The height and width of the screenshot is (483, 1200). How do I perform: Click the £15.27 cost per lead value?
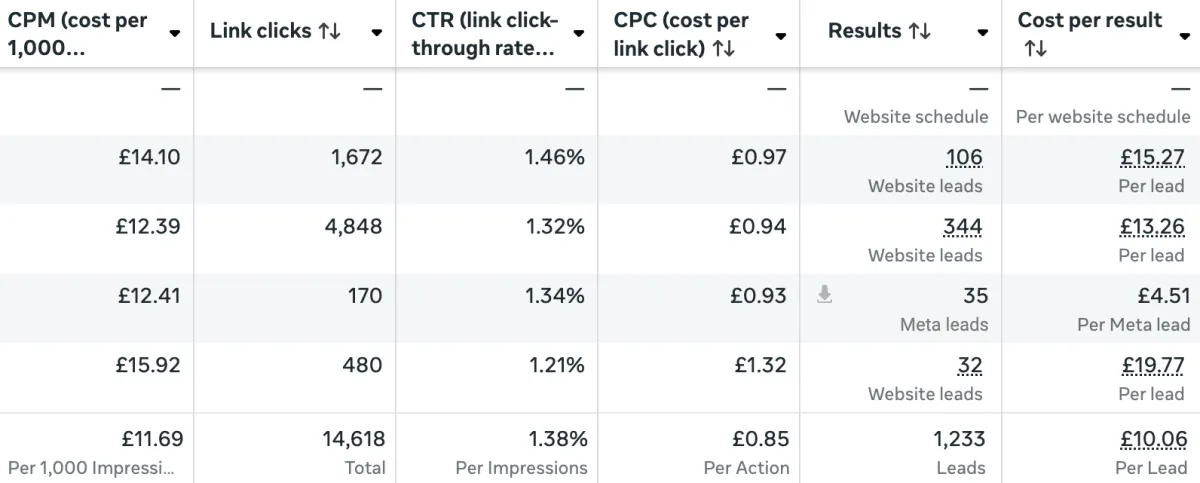point(1152,157)
